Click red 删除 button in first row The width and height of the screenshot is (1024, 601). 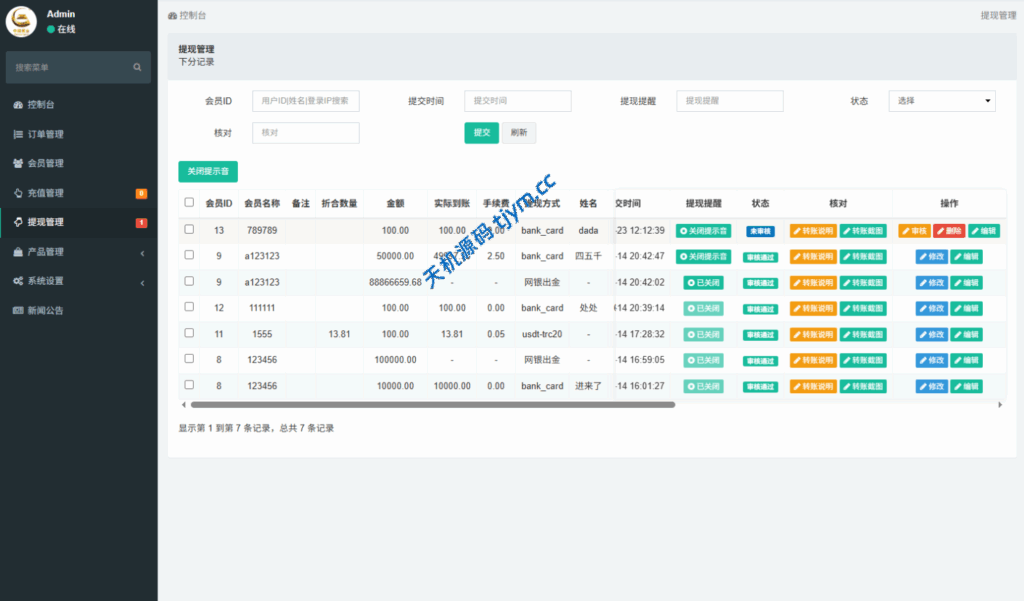(x=949, y=230)
